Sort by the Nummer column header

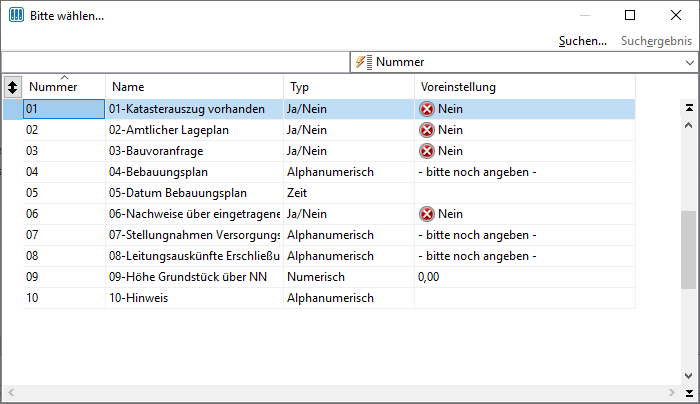point(64,87)
